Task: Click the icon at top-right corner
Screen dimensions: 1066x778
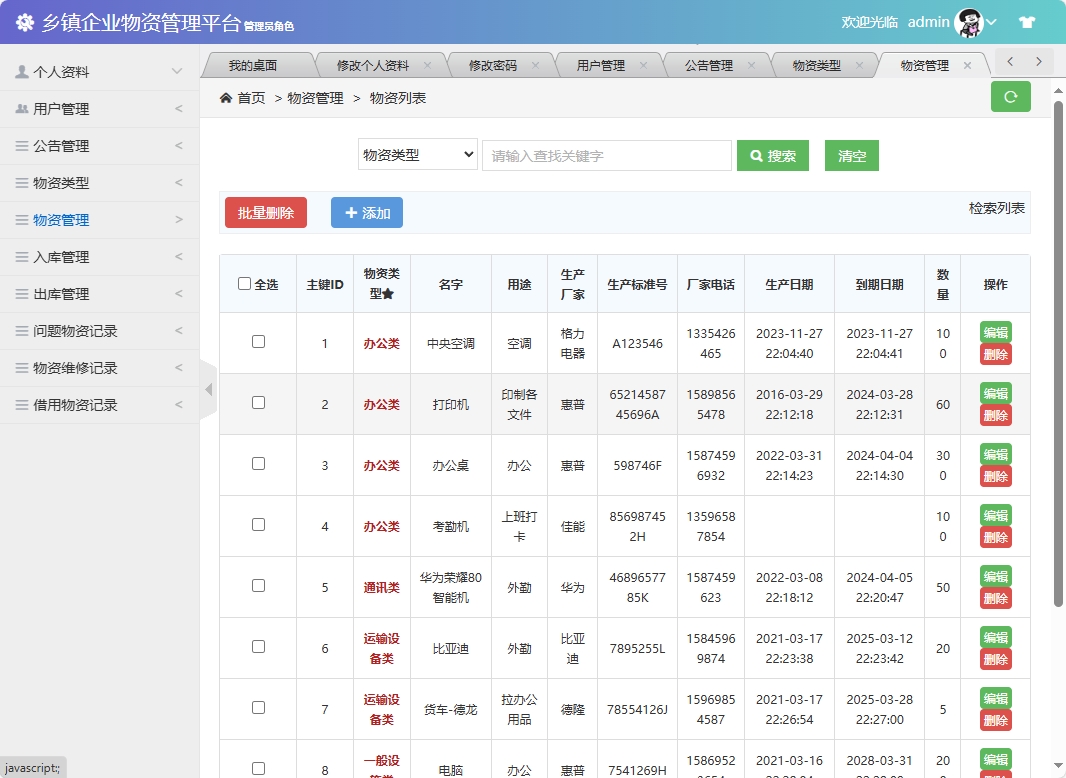Action: coord(1027,20)
